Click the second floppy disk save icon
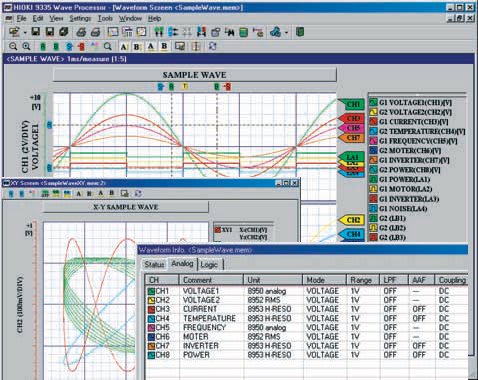478x380 pixels. [50, 32]
